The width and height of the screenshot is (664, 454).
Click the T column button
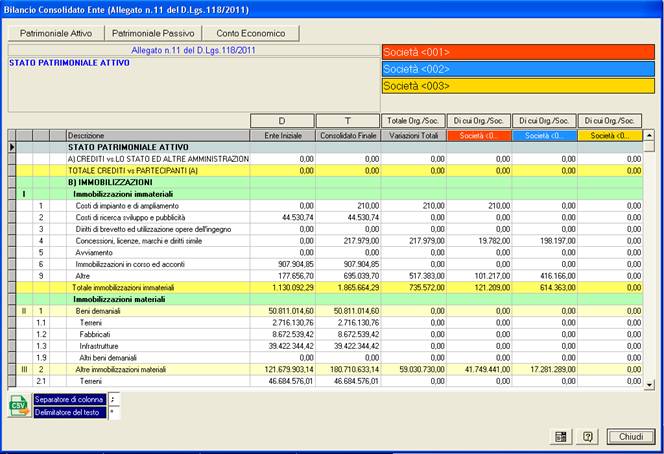tap(348, 121)
